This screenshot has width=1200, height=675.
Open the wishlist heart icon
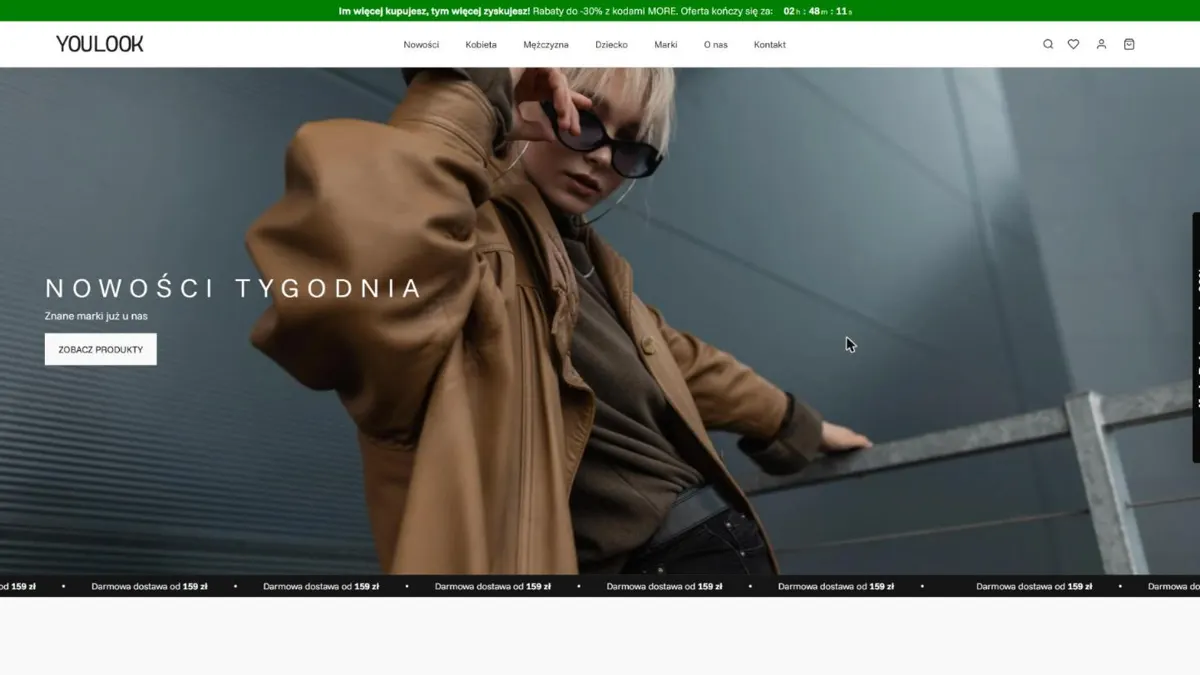click(x=1073, y=44)
